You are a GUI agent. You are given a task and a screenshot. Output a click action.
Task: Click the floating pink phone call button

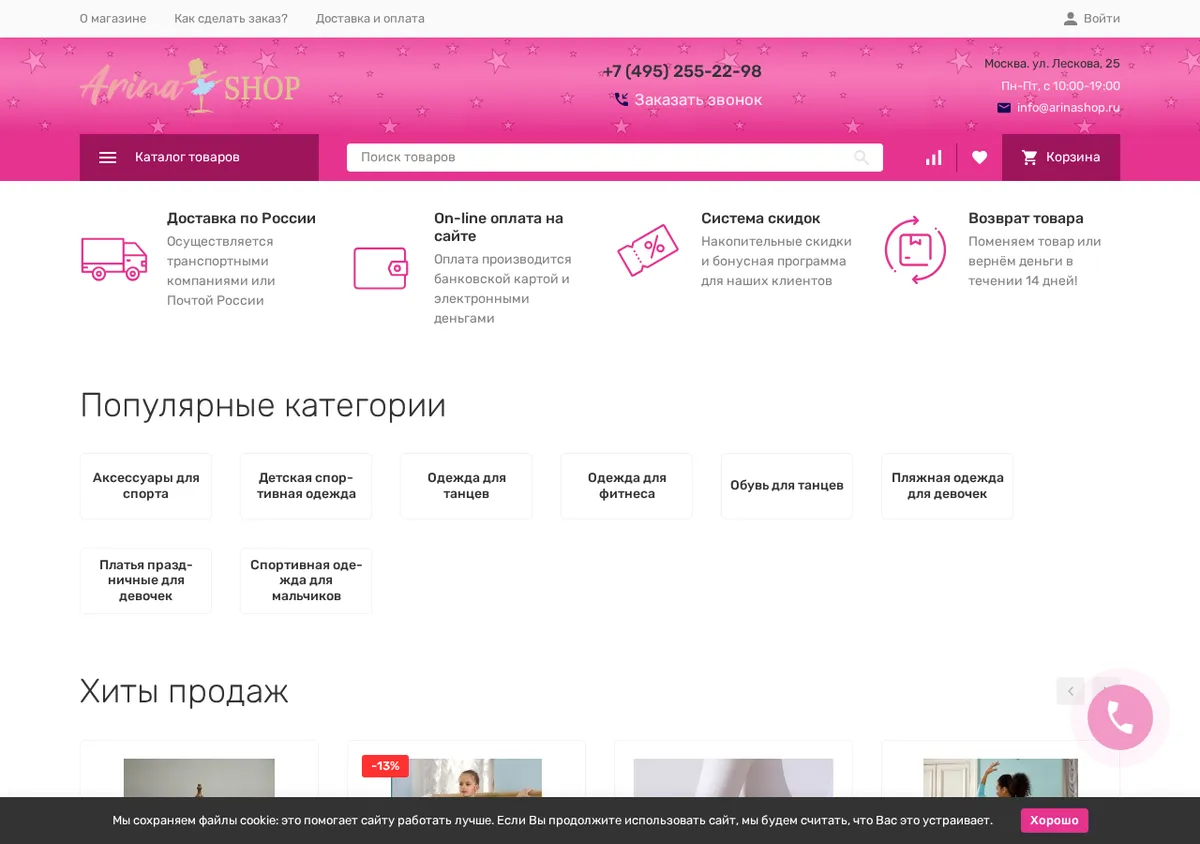click(1120, 717)
